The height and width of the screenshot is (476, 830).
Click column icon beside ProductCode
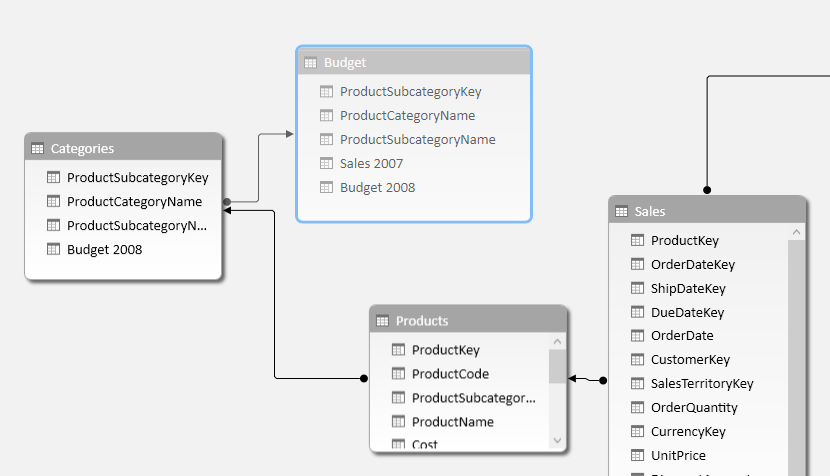click(x=398, y=374)
